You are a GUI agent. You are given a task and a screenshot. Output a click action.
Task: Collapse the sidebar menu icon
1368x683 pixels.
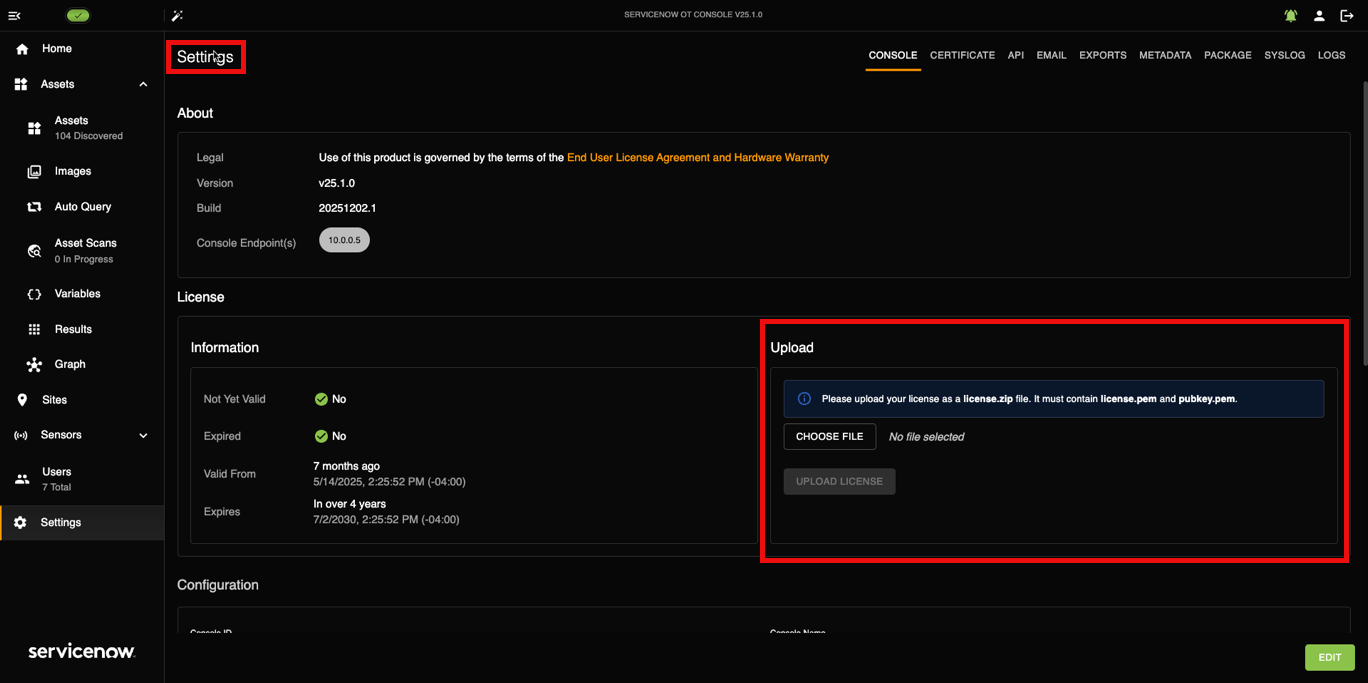pyautogui.click(x=14, y=16)
